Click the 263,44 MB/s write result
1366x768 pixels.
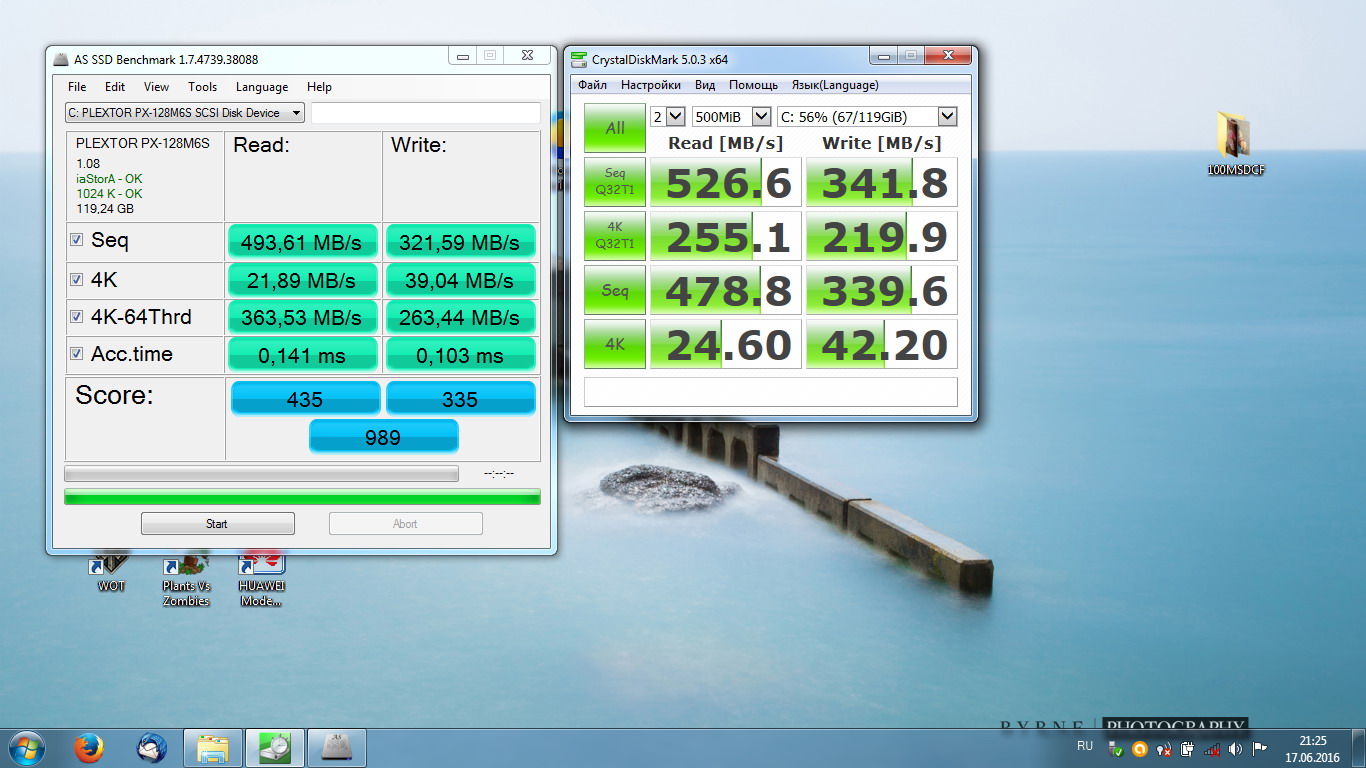(460, 318)
